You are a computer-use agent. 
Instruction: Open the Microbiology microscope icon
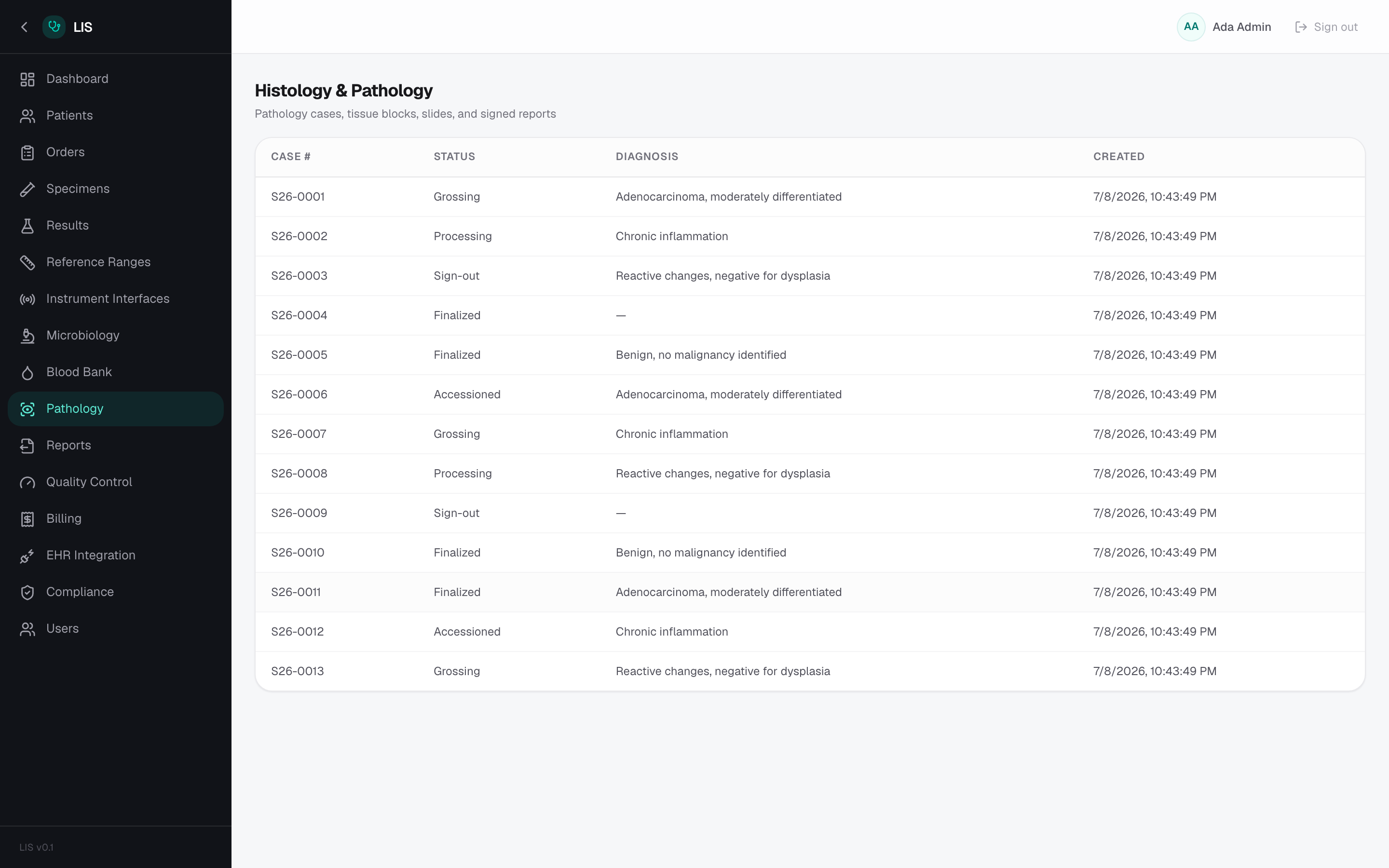point(27,336)
